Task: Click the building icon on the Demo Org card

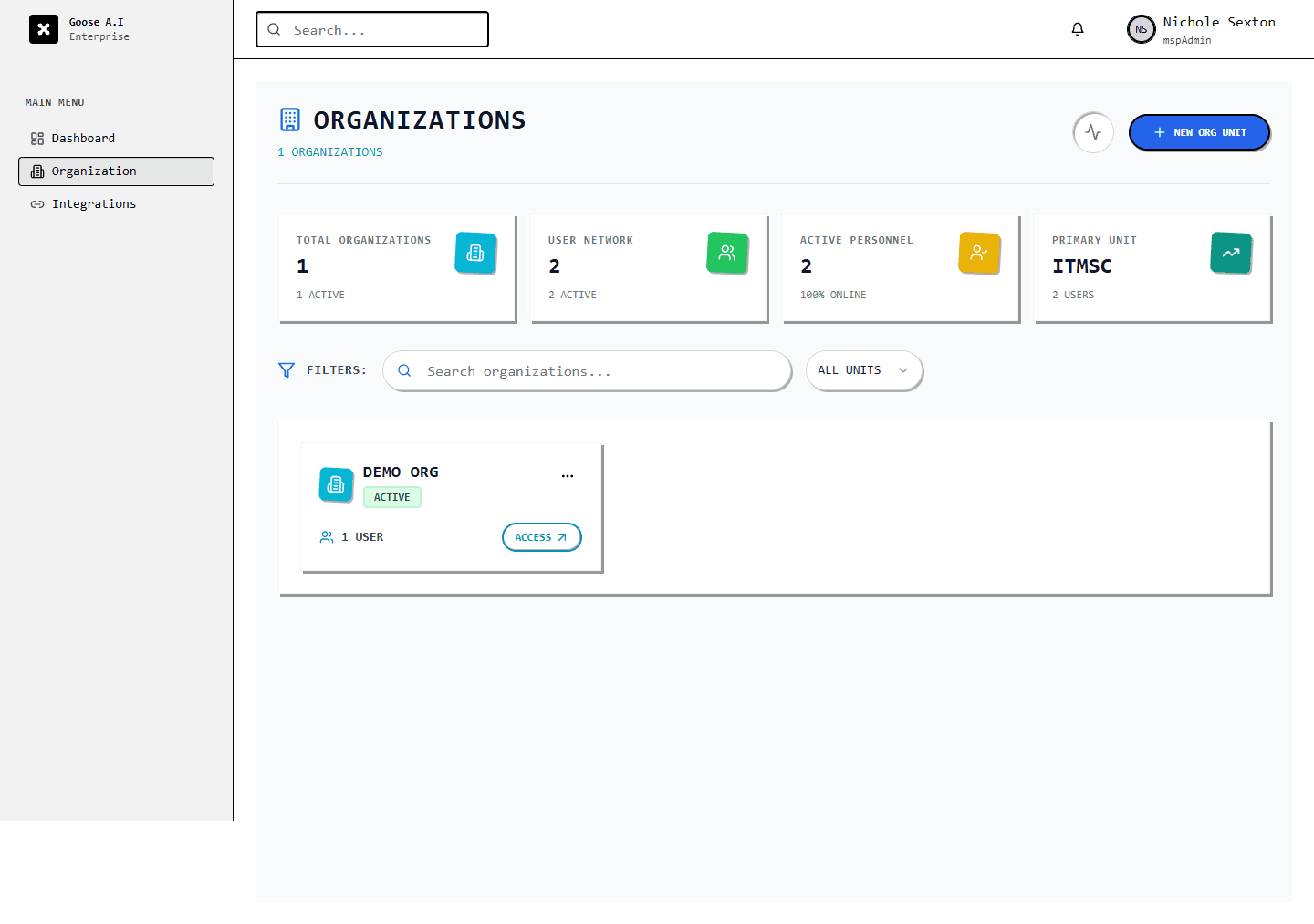Action: coord(336,484)
